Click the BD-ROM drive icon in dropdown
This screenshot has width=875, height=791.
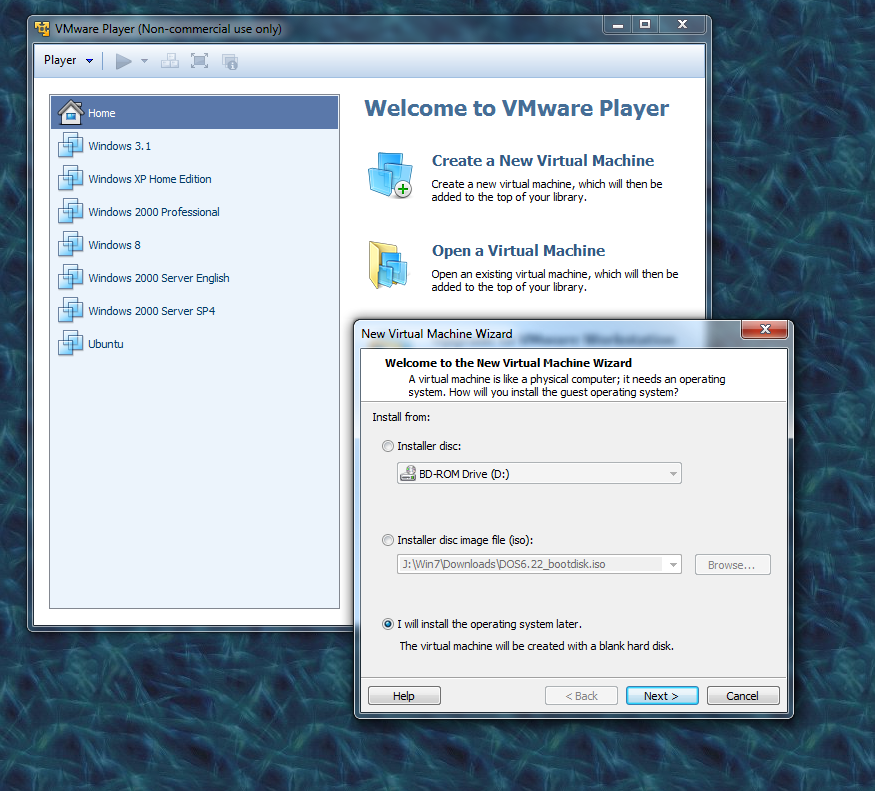[408, 473]
